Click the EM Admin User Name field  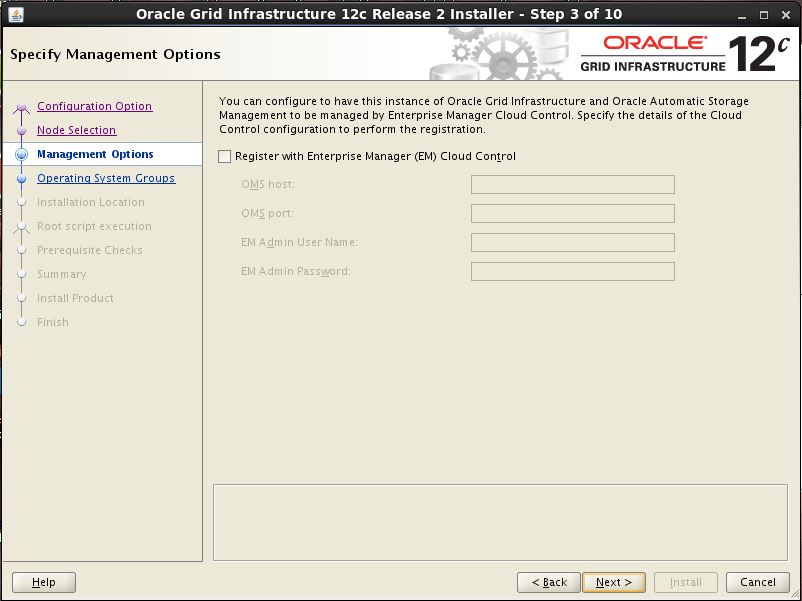[x=572, y=242]
